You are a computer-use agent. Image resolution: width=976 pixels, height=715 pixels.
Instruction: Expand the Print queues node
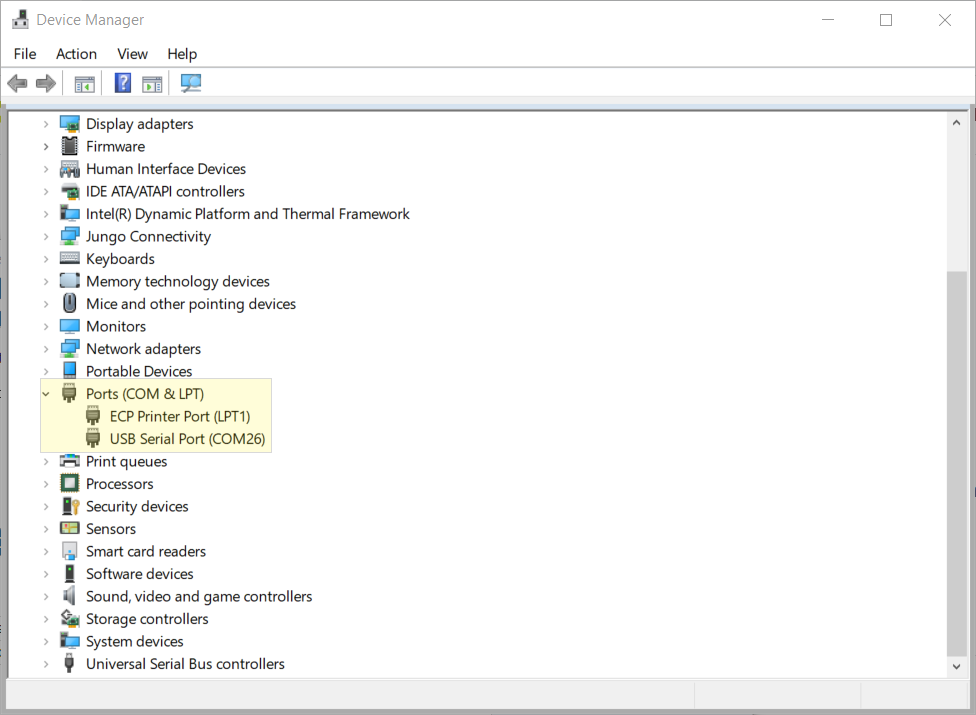[46, 462]
